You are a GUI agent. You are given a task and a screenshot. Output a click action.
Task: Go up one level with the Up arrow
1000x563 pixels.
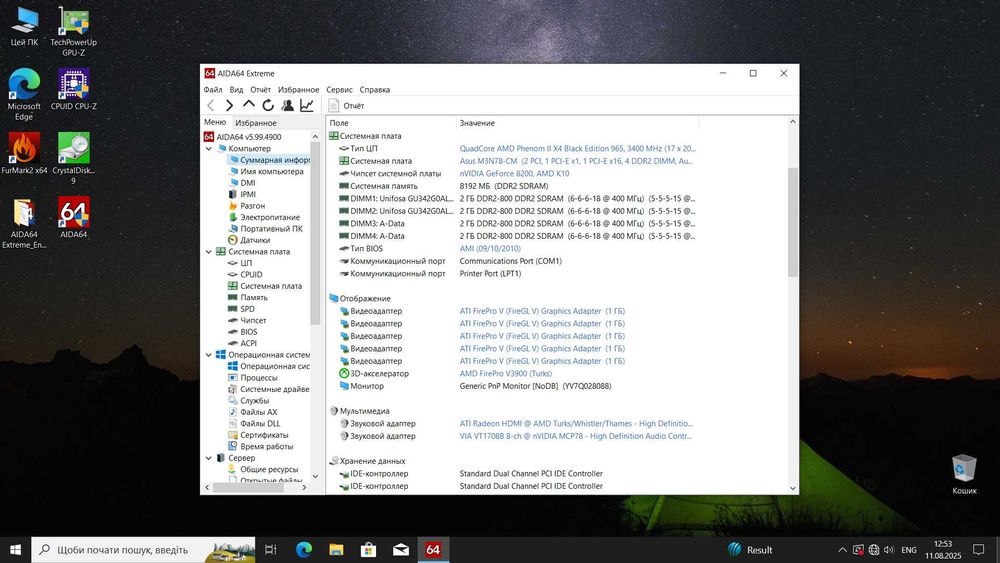(249, 105)
